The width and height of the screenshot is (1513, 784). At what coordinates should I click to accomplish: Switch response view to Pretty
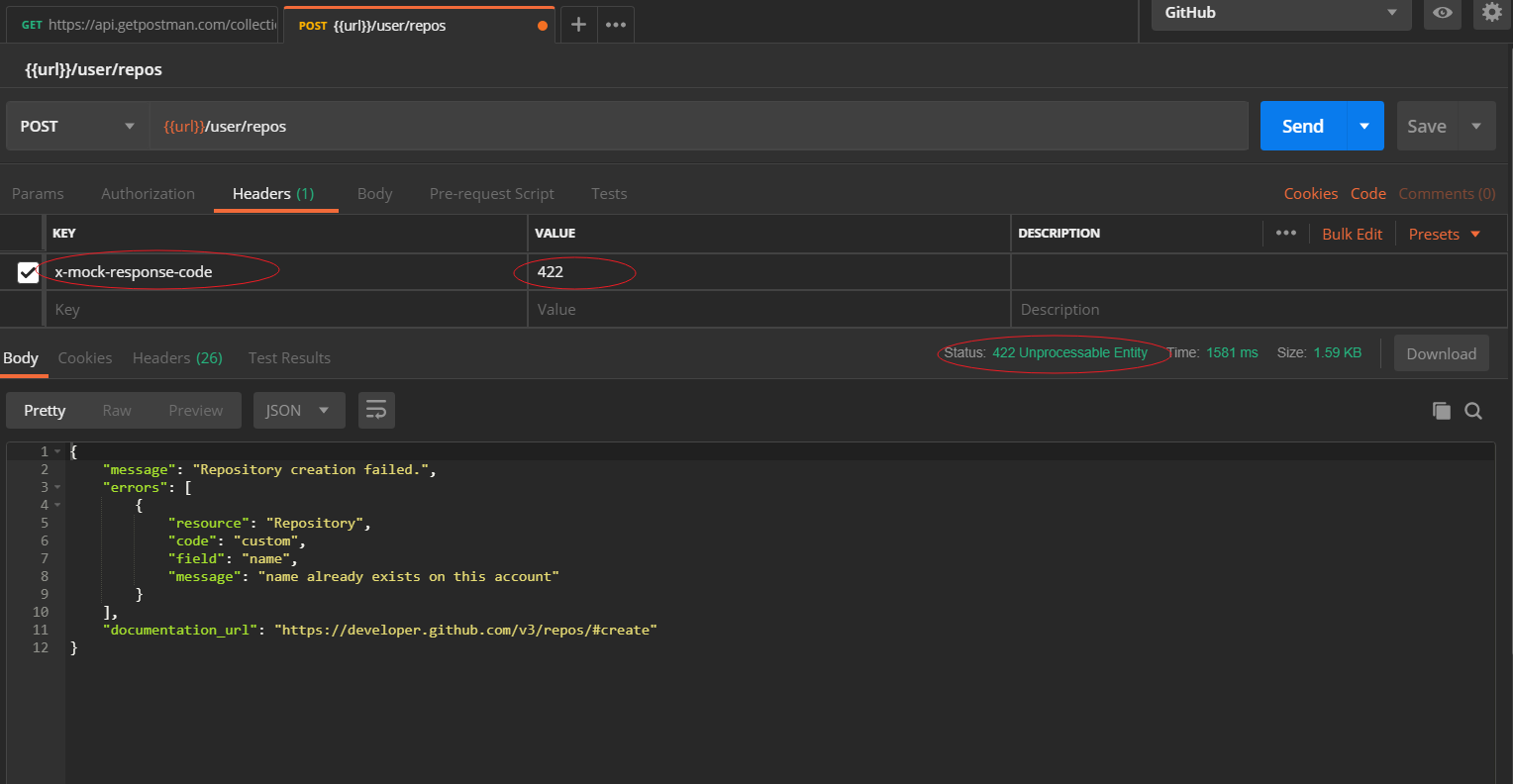[45, 410]
